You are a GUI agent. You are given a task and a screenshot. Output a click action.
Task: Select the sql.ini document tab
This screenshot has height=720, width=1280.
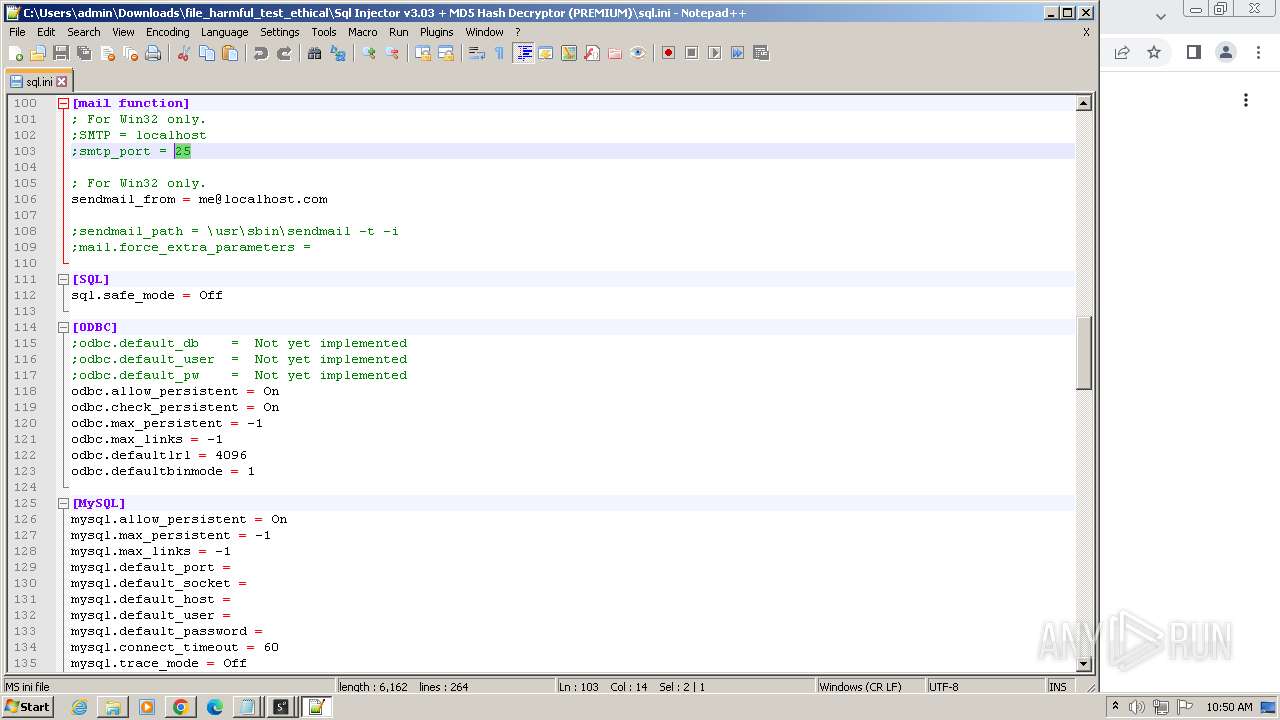tap(38, 82)
